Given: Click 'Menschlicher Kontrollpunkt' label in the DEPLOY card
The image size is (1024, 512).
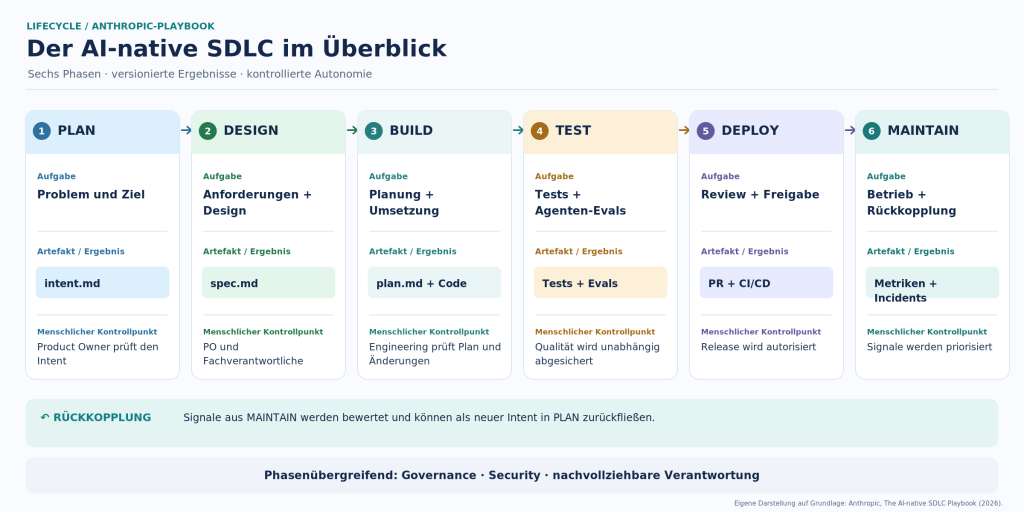Looking at the screenshot, I should [x=760, y=332].
